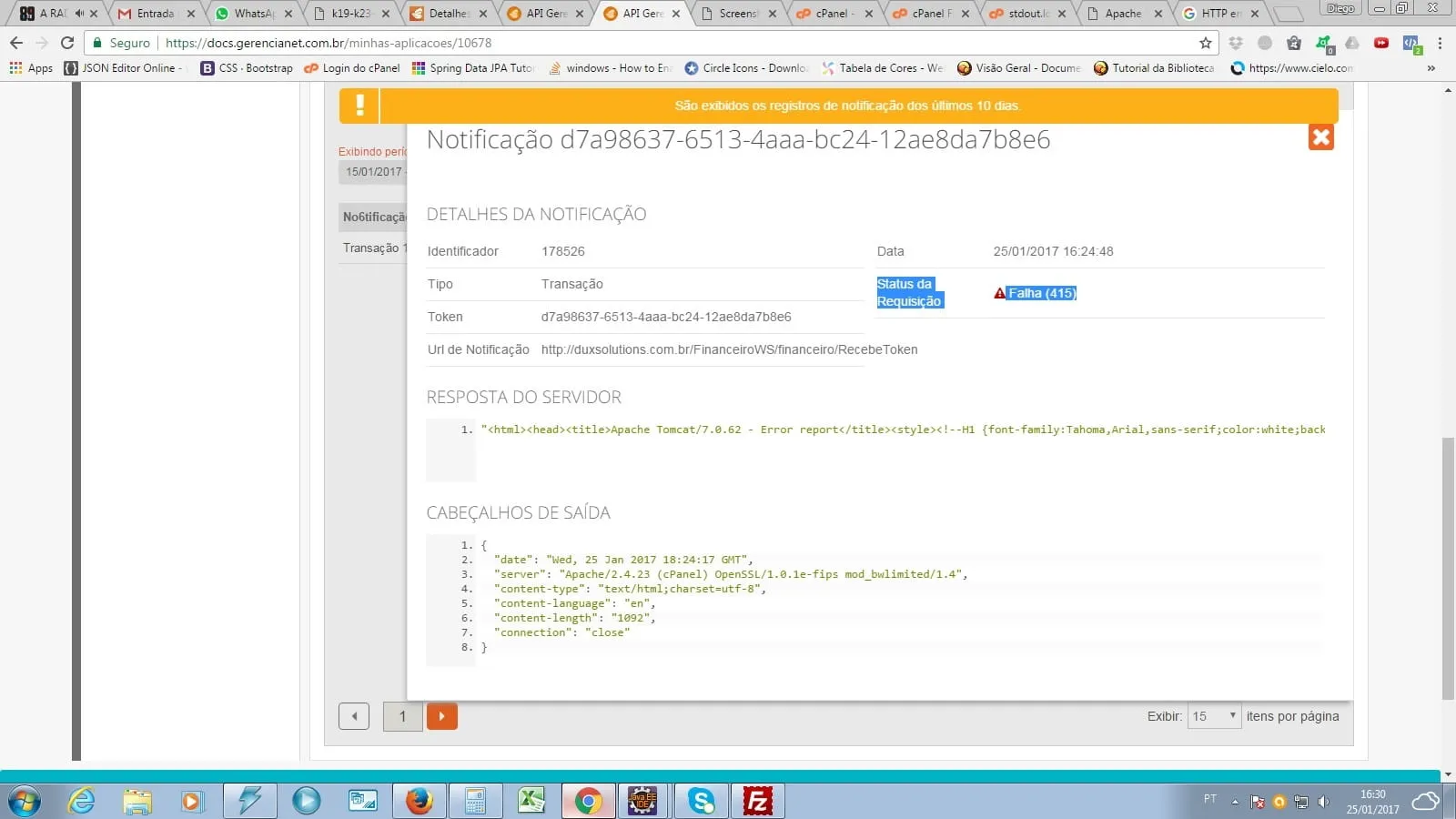Viewport: 1456px width, 819px height.
Task: Open Skype from the taskbar
Action: 701,801
